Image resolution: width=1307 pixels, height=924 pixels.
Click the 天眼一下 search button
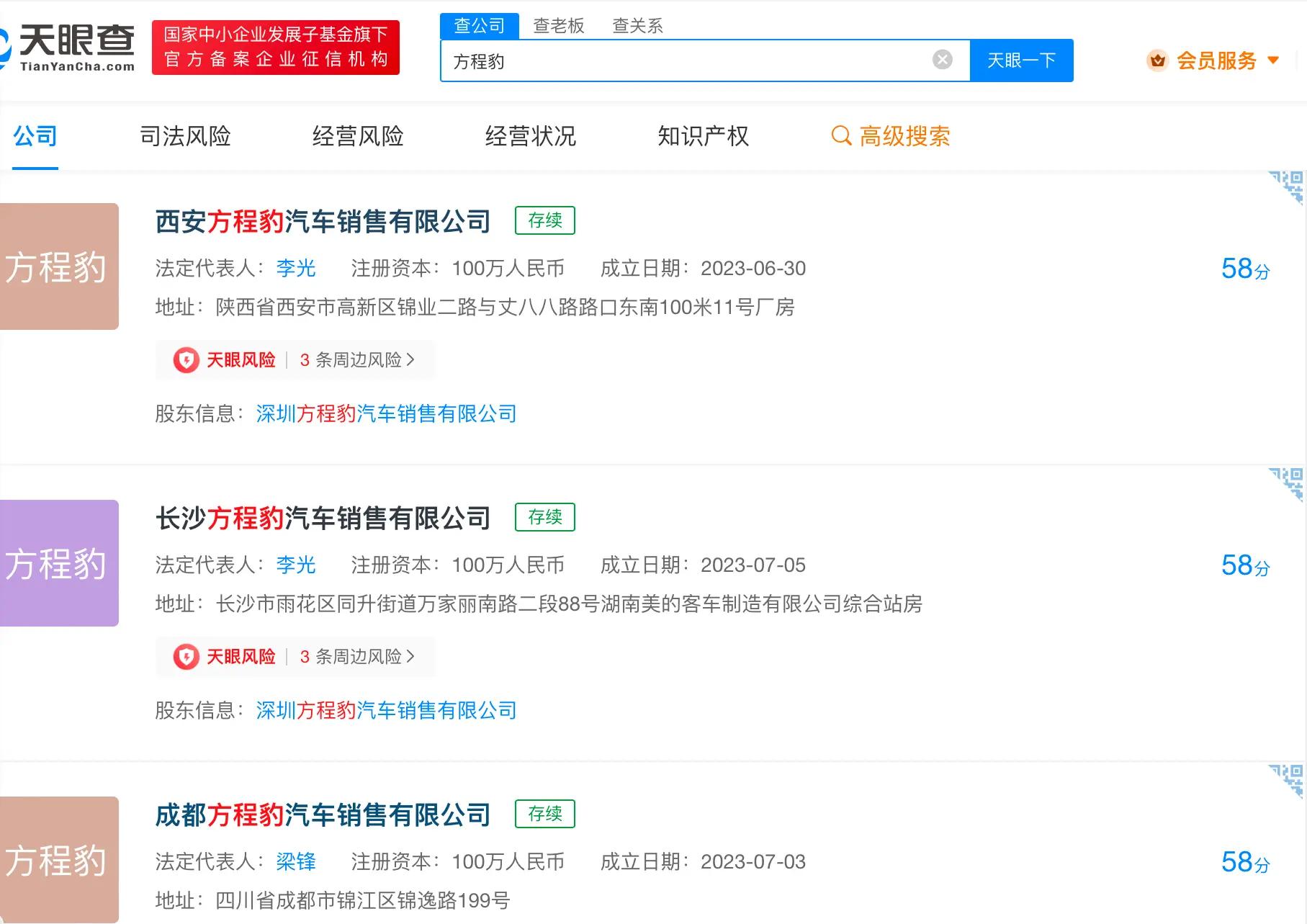(x=1021, y=60)
